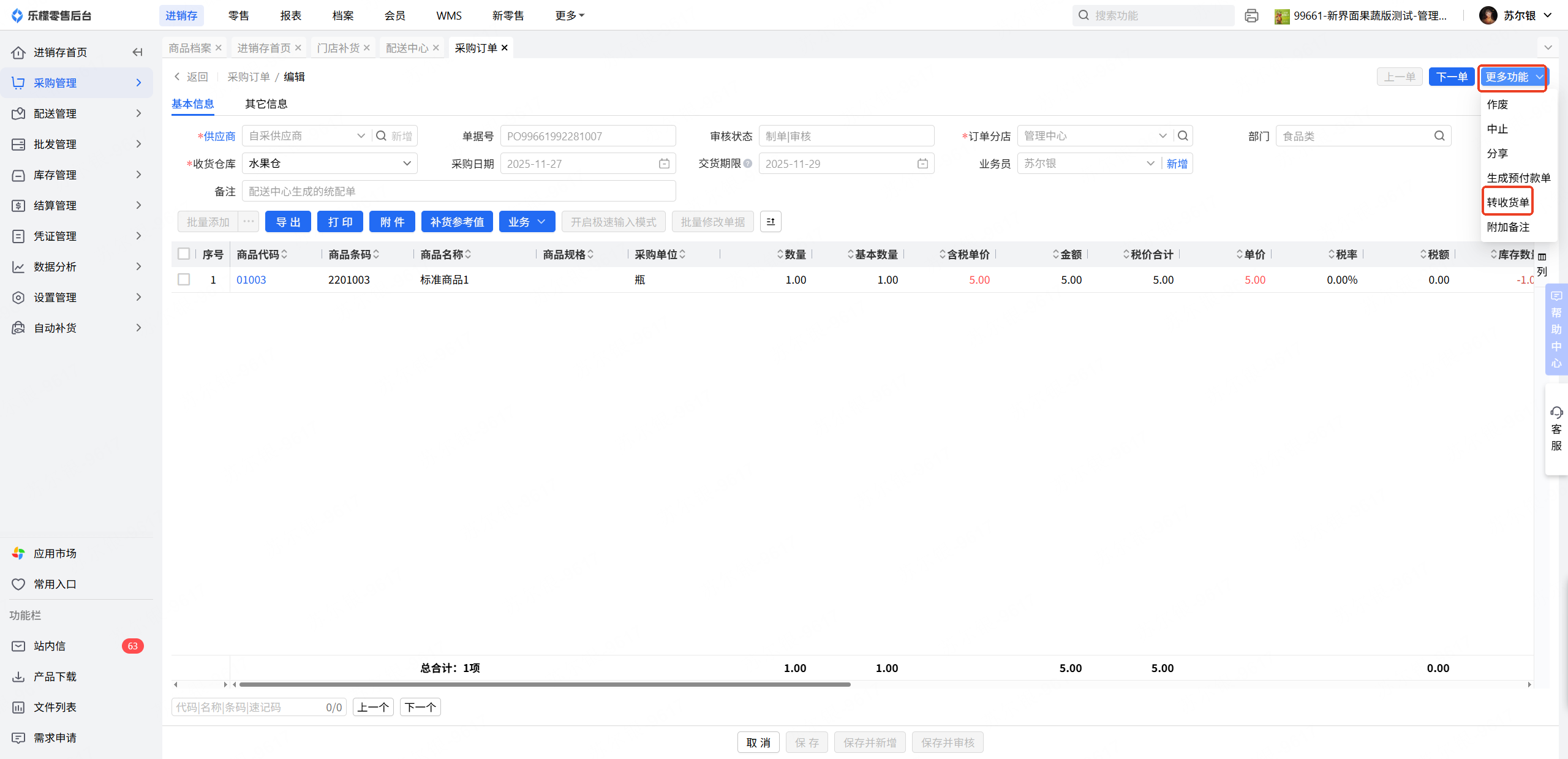Open the purchase date calendar icon
The width and height of the screenshot is (1568, 759).
[x=664, y=164]
